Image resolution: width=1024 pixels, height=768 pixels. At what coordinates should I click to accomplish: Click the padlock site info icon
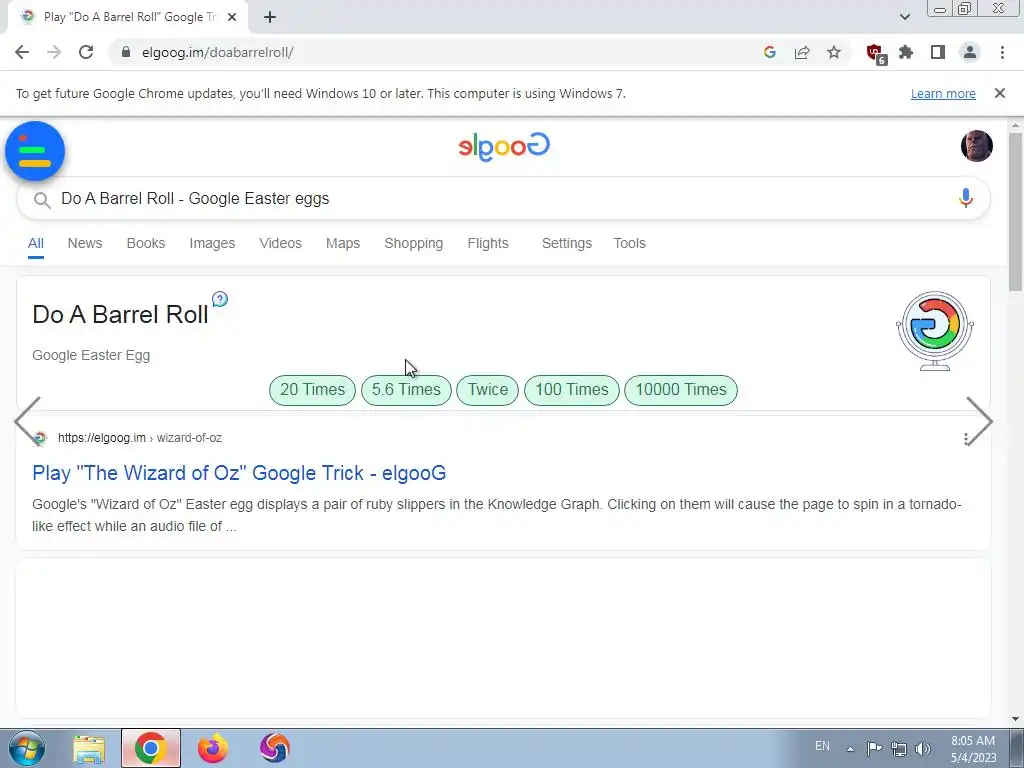point(126,52)
